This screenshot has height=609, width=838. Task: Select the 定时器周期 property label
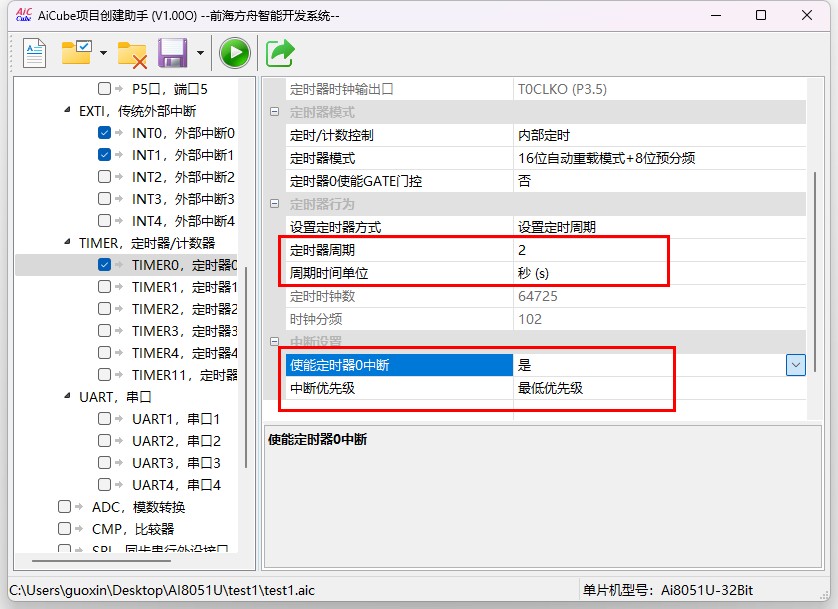(399, 250)
